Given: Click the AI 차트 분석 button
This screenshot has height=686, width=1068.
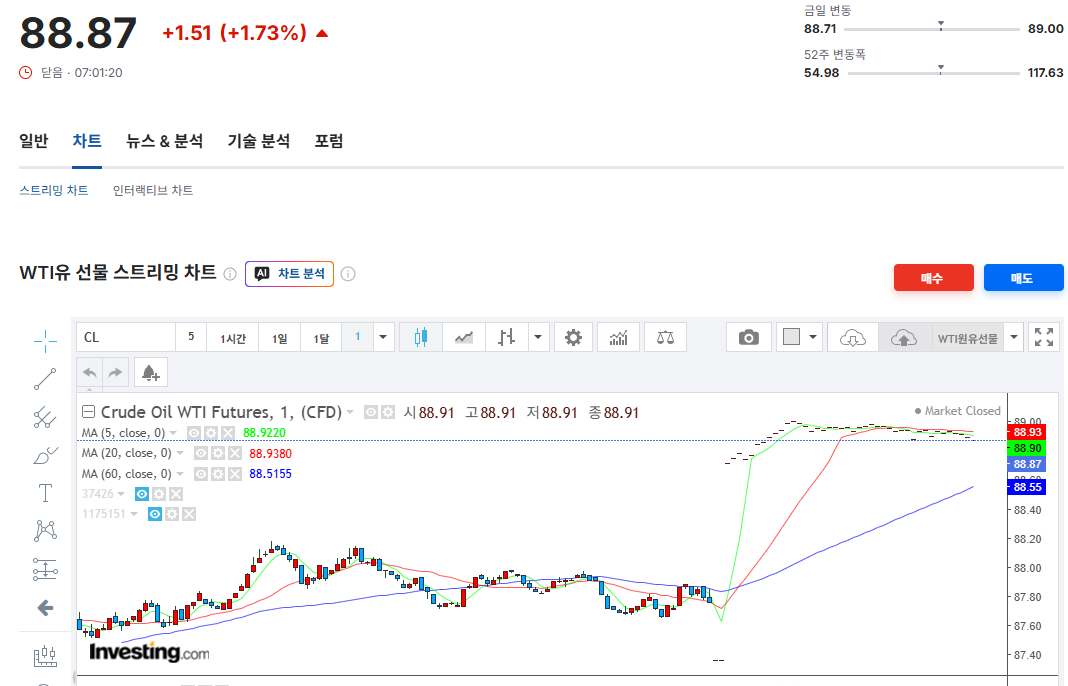Looking at the screenshot, I should 289,274.
